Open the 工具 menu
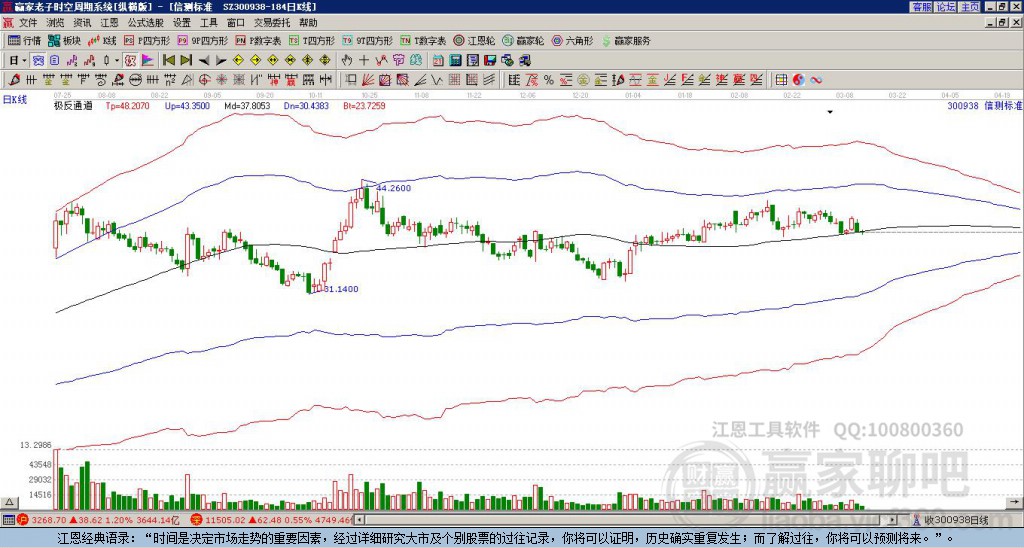The image size is (1024, 548). (x=208, y=23)
